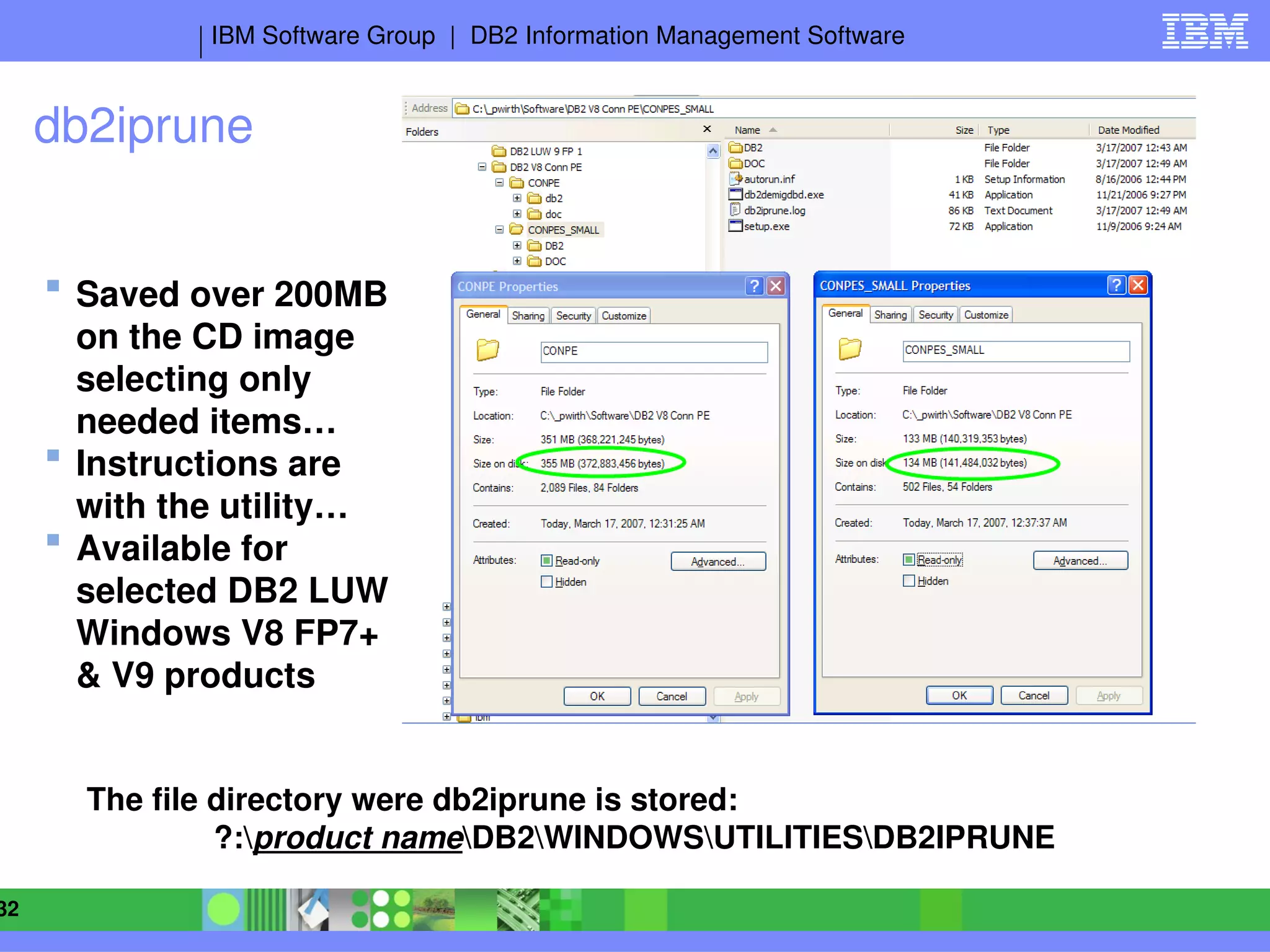Select the db2demigdbd.exe application icon
Screen dimensions: 1270x952
tap(735, 194)
